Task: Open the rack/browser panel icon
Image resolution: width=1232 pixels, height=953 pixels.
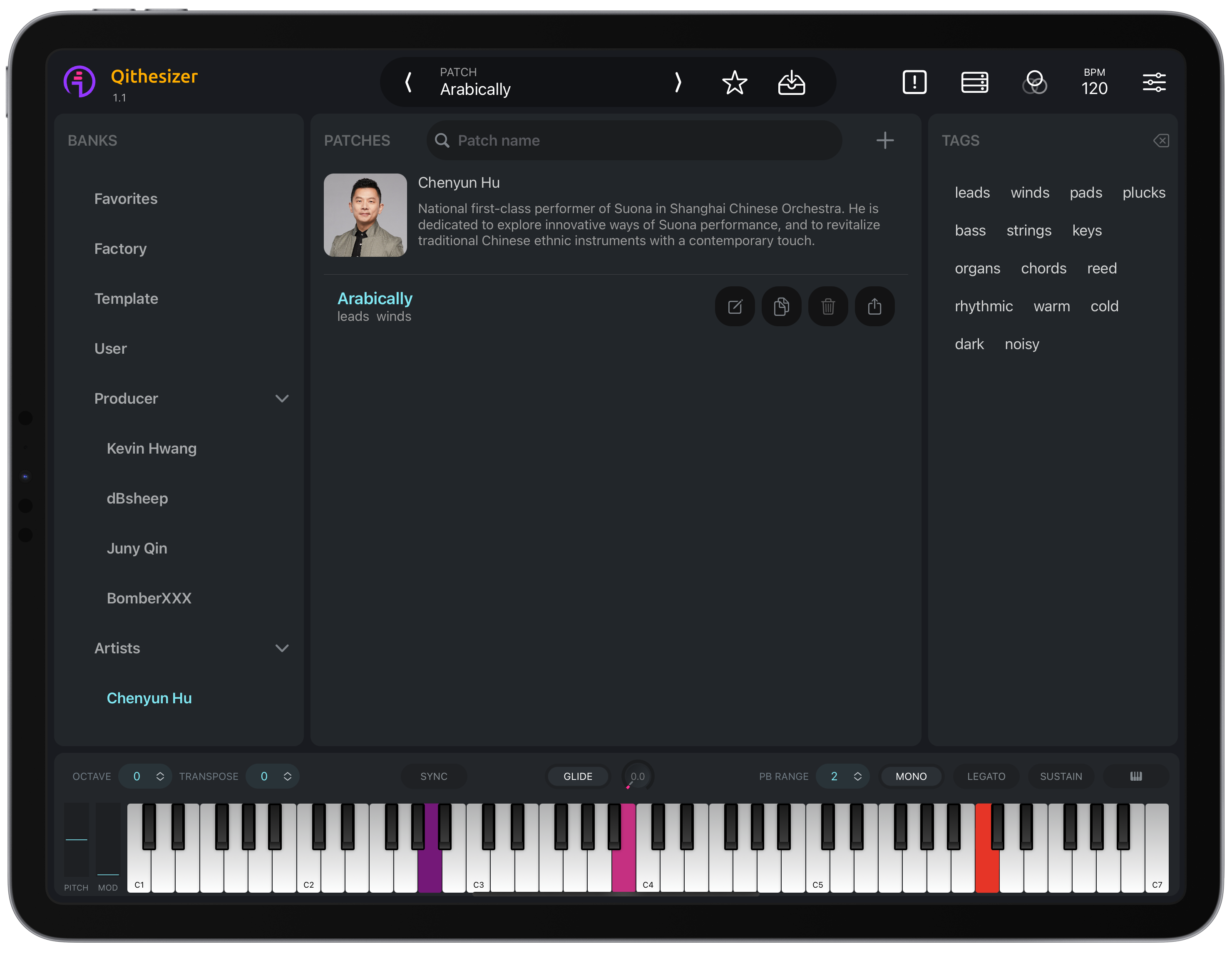Action: (974, 82)
